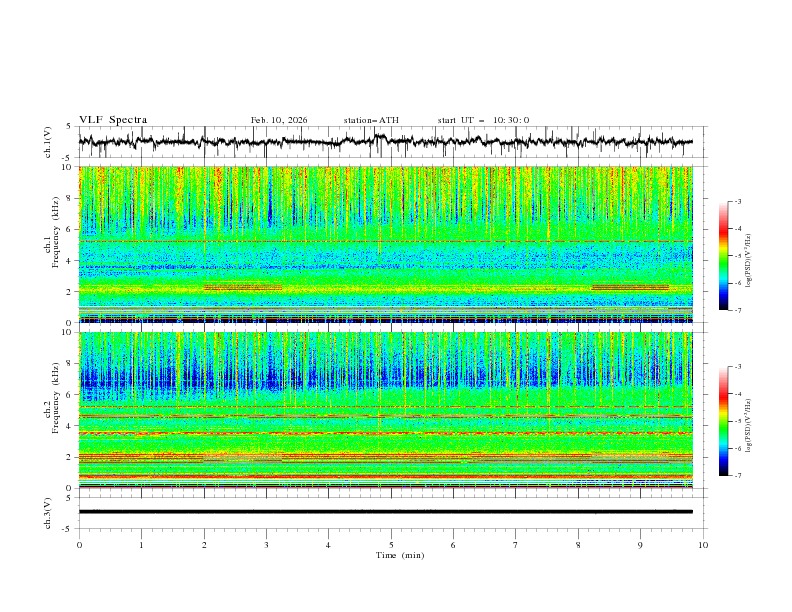Click the "-5" label on ch.2 colorbar
Image resolution: width=792 pixels, height=612 pixels.
click(737, 421)
